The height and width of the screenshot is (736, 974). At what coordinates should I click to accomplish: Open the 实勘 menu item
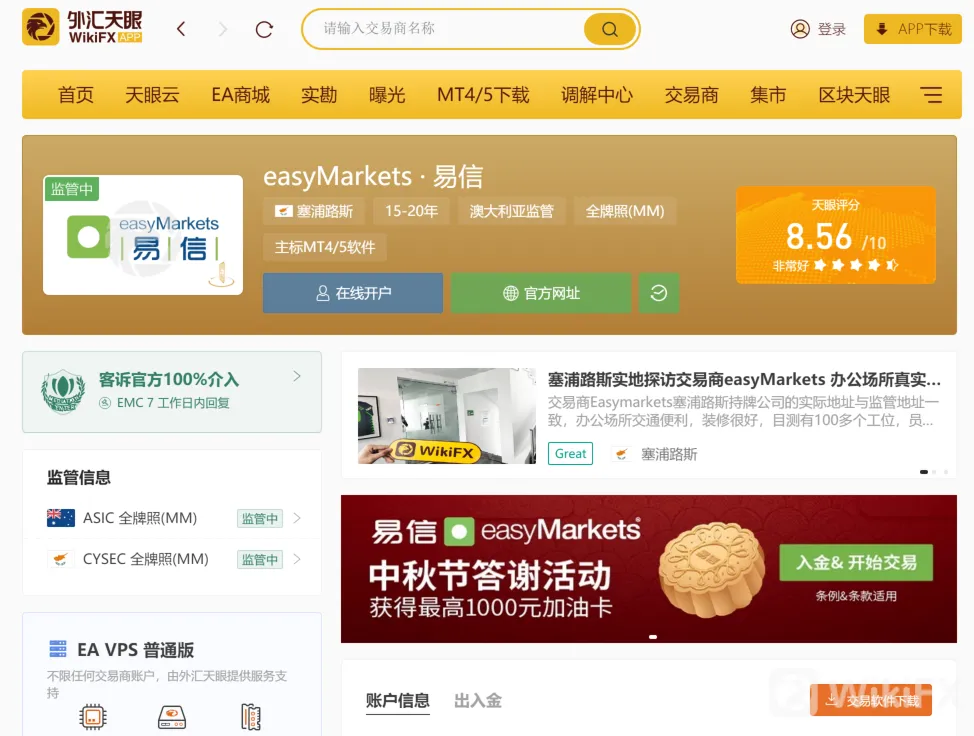319,94
